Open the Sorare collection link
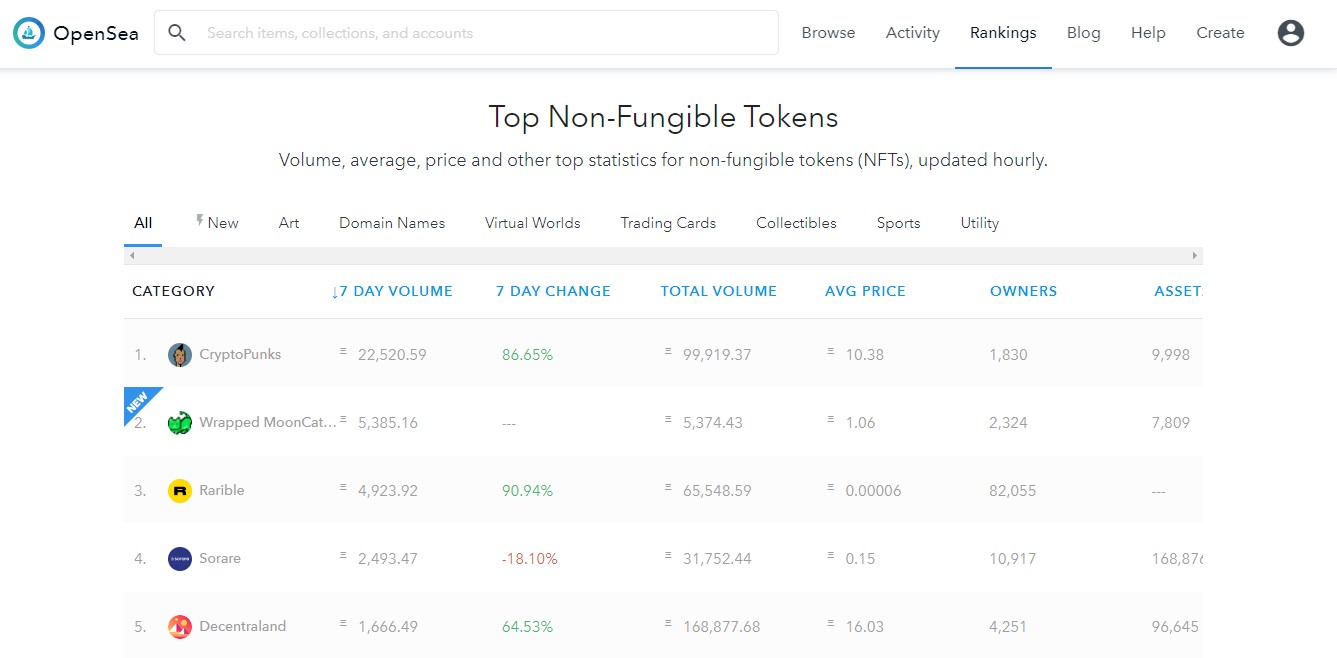The height and width of the screenshot is (658, 1337). 220,558
